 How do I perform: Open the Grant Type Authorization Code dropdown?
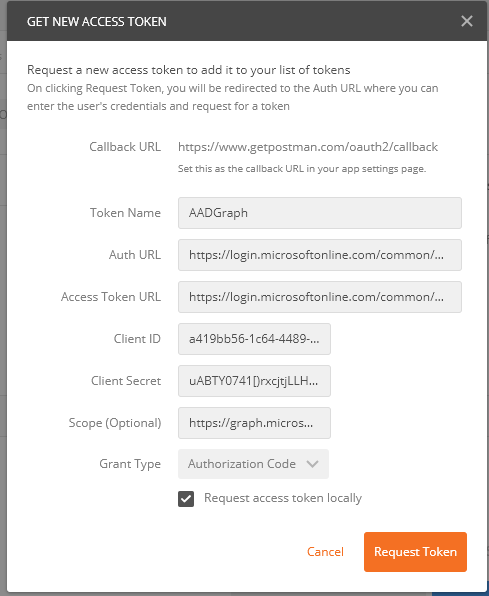coord(253,464)
